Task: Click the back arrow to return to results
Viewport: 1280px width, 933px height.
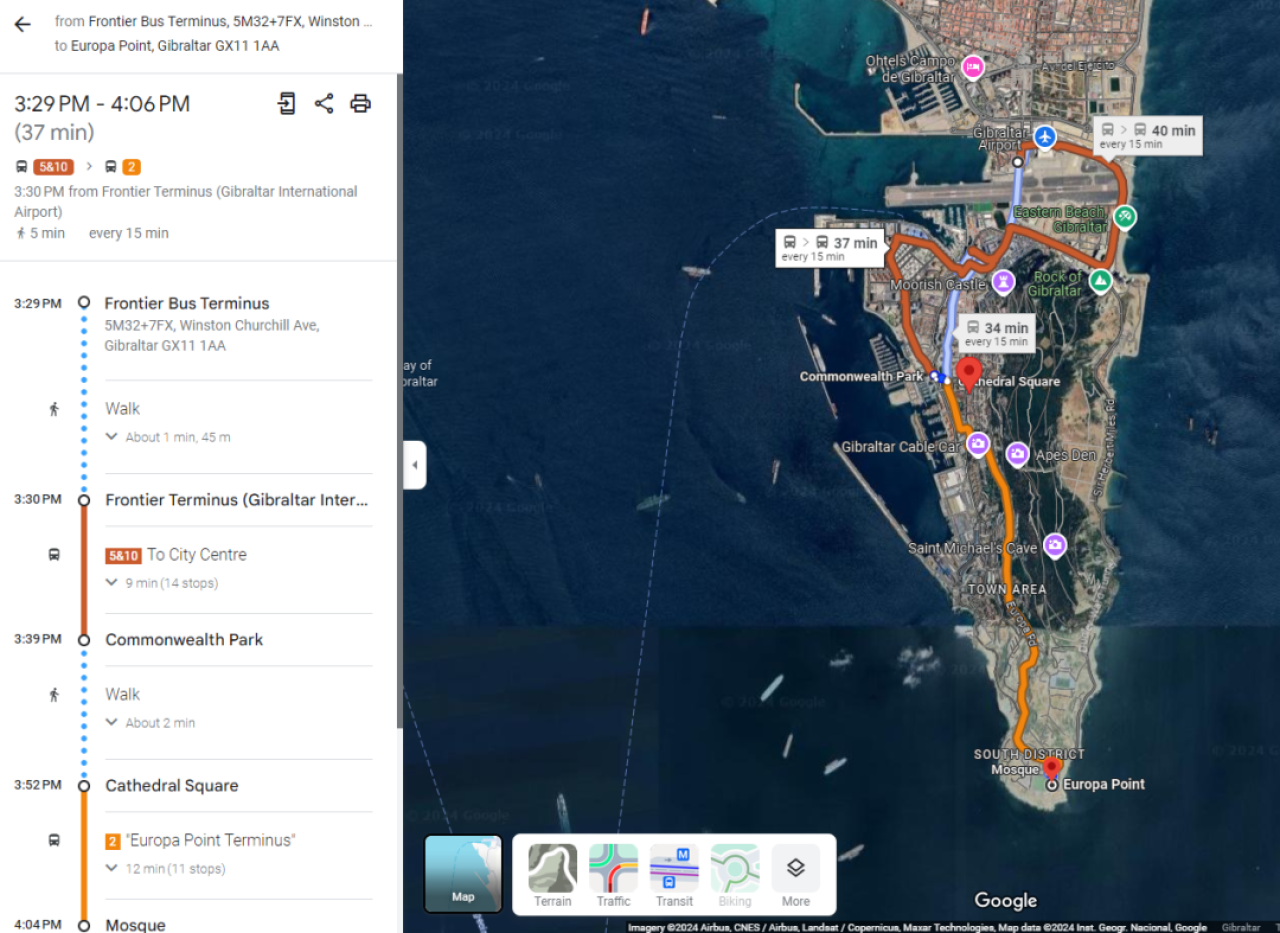Action: pyautogui.click(x=22, y=24)
